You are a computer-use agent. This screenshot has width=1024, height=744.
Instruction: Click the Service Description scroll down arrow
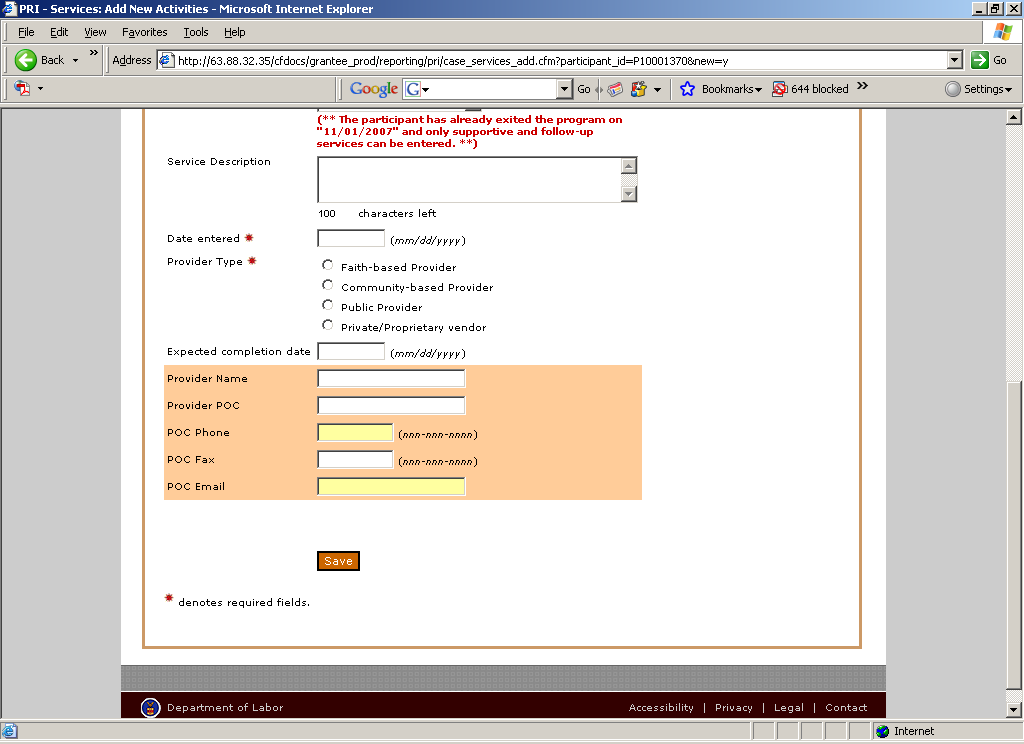(x=629, y=194)
